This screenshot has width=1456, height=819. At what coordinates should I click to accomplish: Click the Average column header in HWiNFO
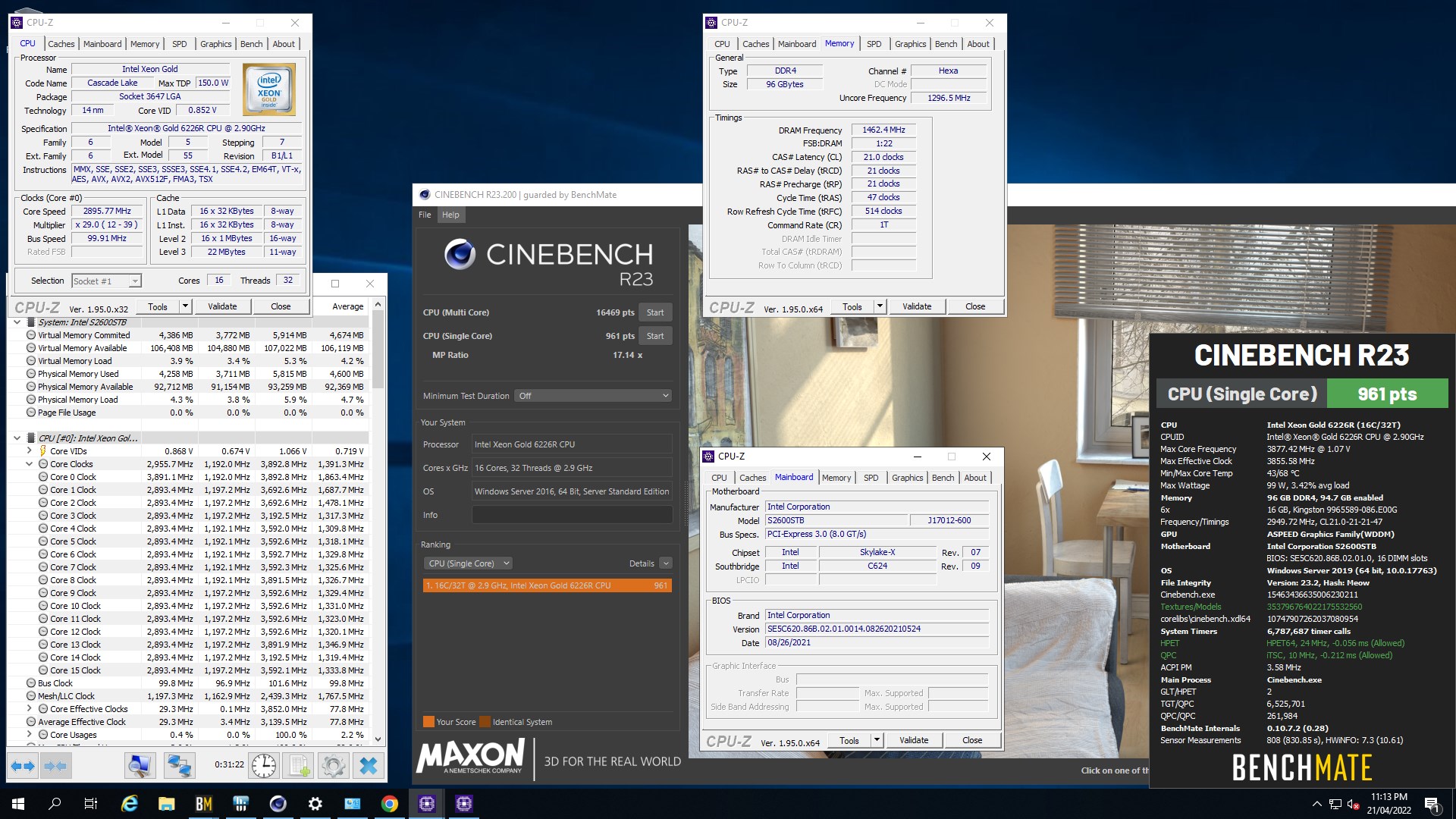347,306
